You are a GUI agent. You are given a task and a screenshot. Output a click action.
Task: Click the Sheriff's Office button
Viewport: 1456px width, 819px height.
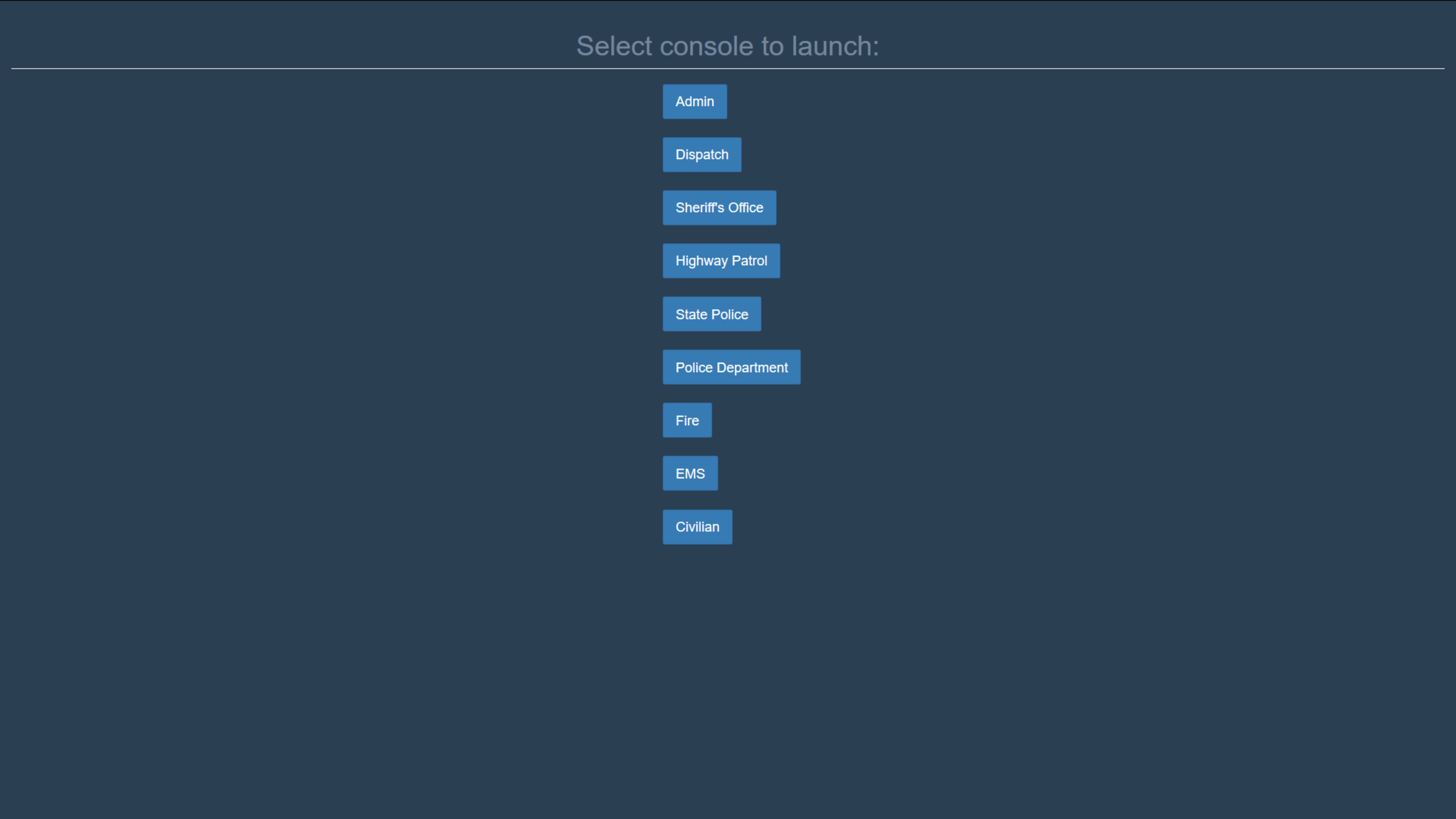(720, 208)
